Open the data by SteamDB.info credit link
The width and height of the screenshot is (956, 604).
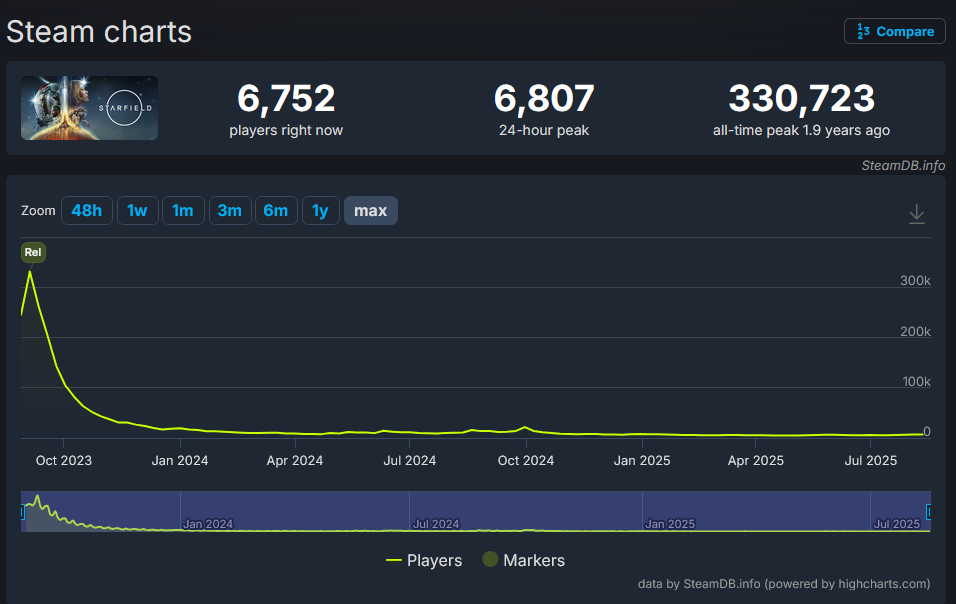pyautogui.click(x=784, y=584)
